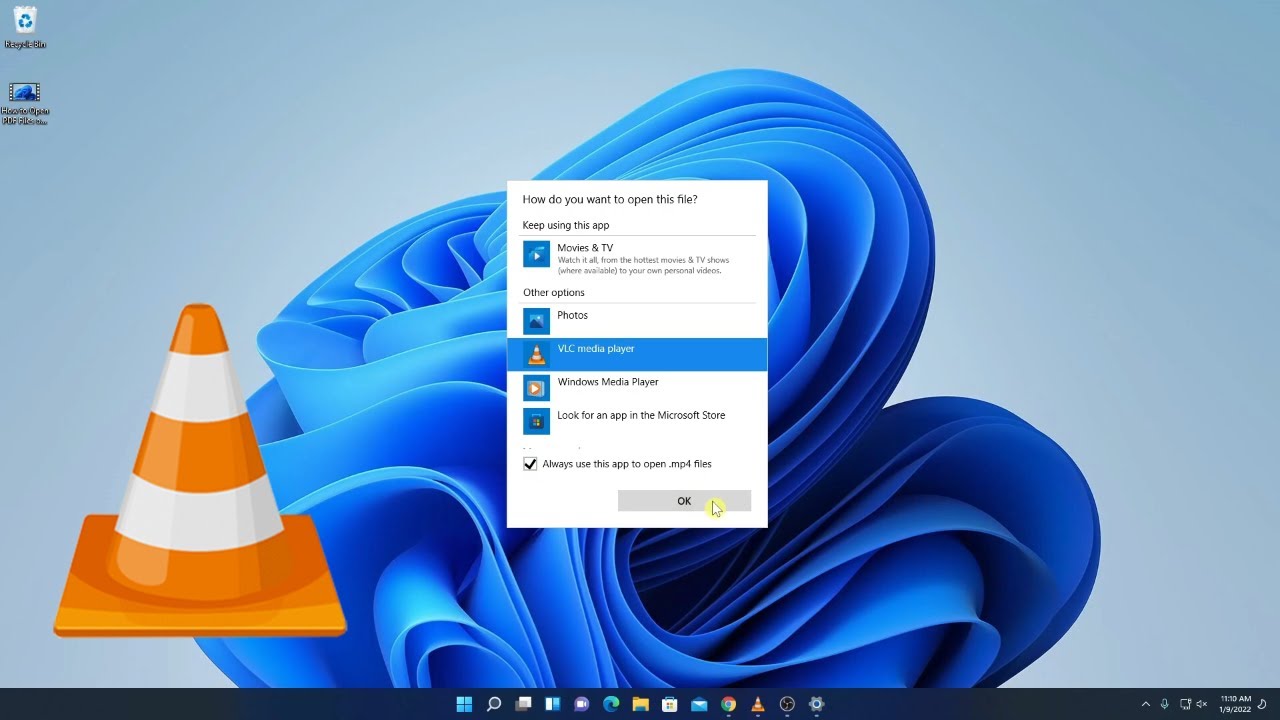Open Settings gear on the taskbar
The width and height of the screenshot is (1280, 720).
(x=816, y=704)
